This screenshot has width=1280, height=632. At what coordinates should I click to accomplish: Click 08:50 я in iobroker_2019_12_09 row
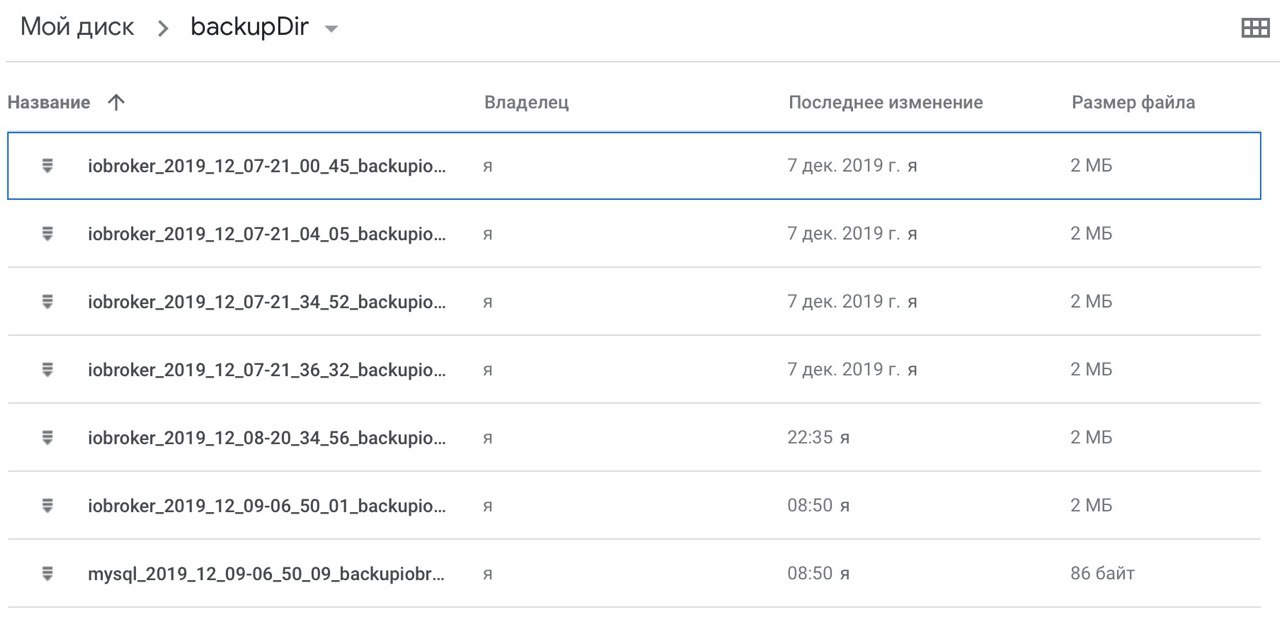click(818, 506)
